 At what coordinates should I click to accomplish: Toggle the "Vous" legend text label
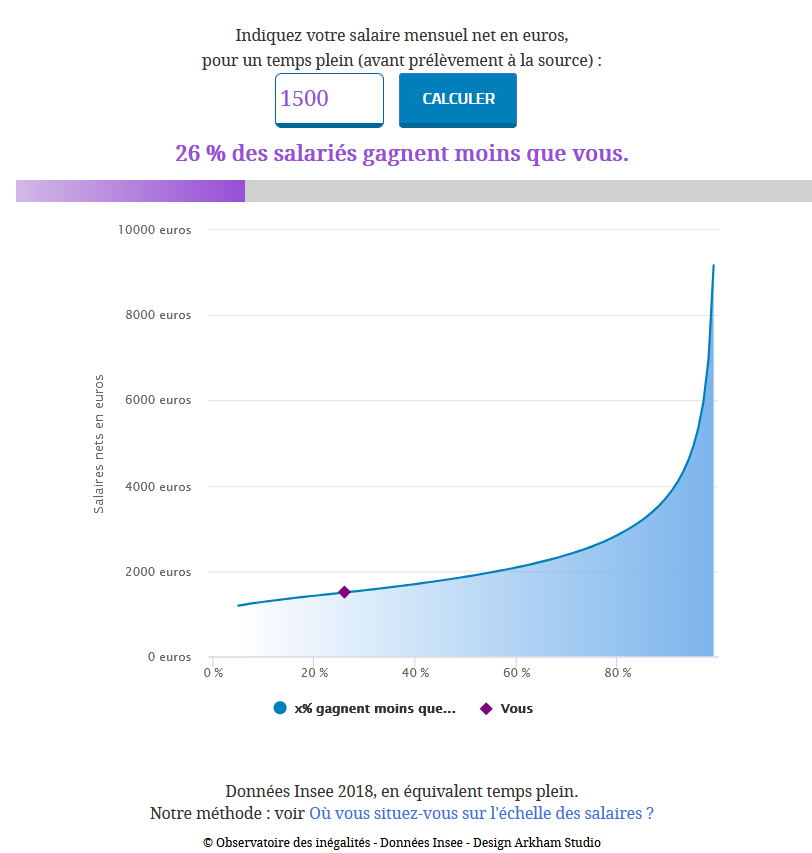[517, 709]
